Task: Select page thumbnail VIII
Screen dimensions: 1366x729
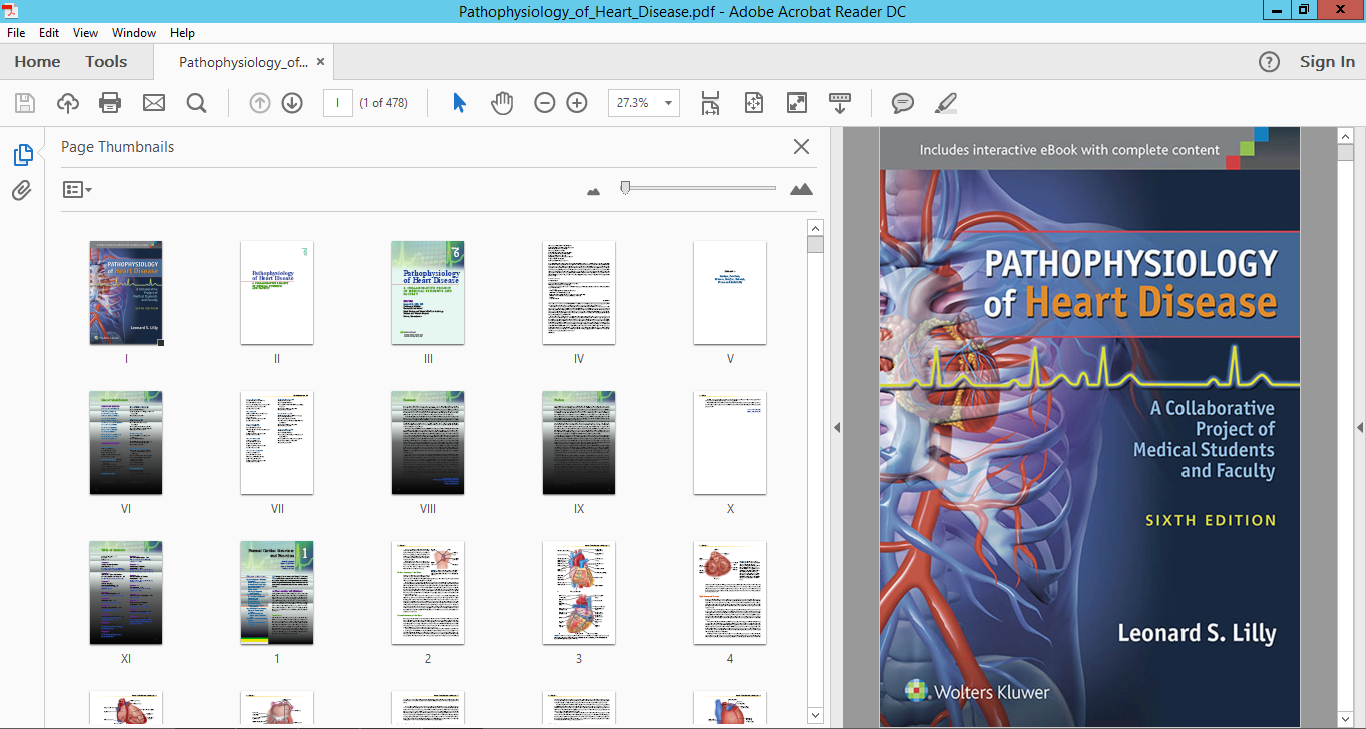Action: (x=428, y=443)
